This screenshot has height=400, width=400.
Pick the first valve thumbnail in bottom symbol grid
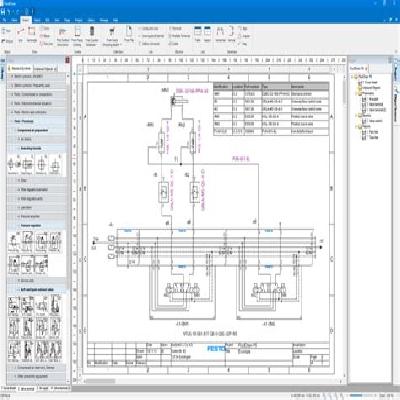tap(14, 306)
